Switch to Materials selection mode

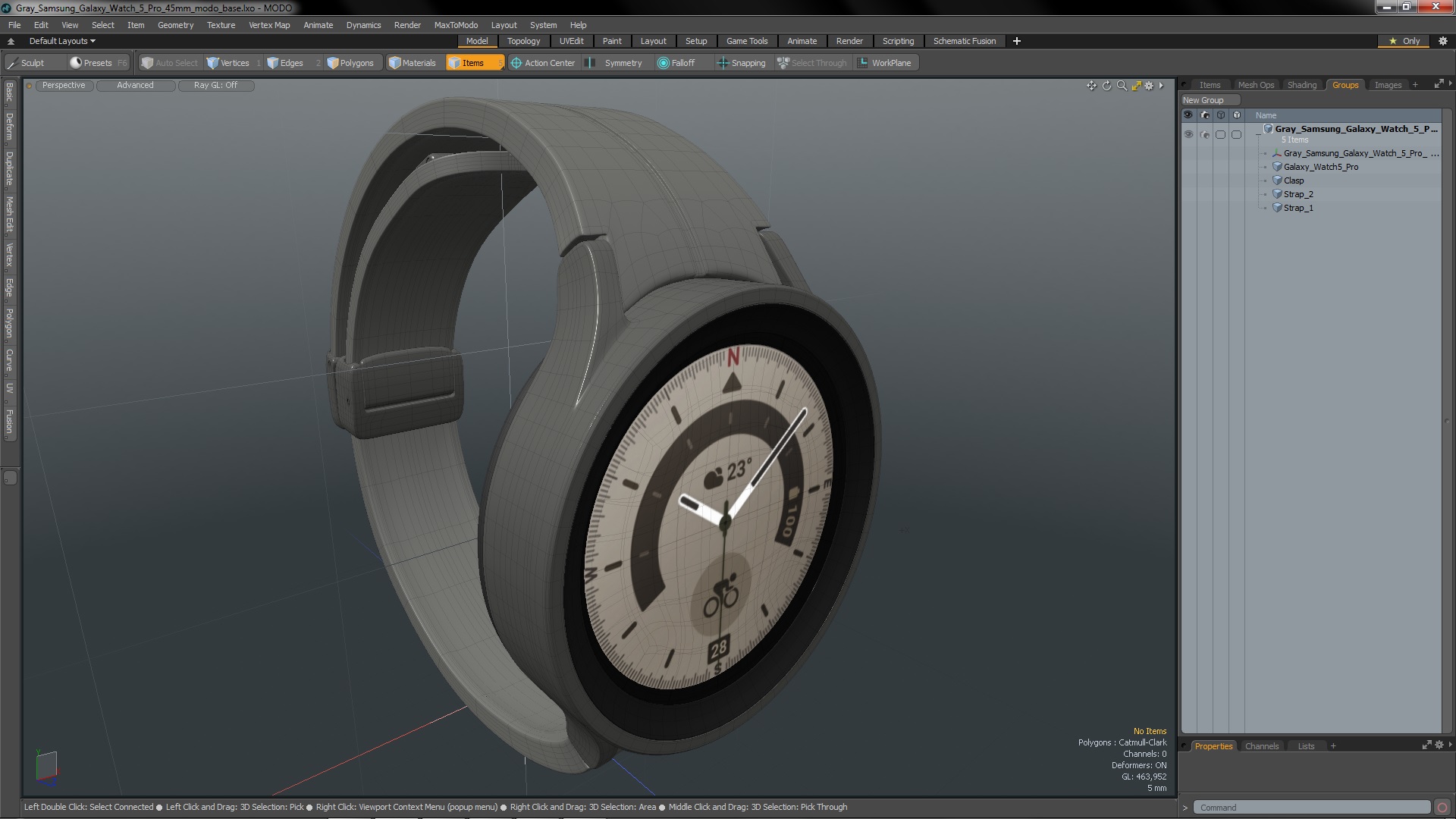click(413, 63)
